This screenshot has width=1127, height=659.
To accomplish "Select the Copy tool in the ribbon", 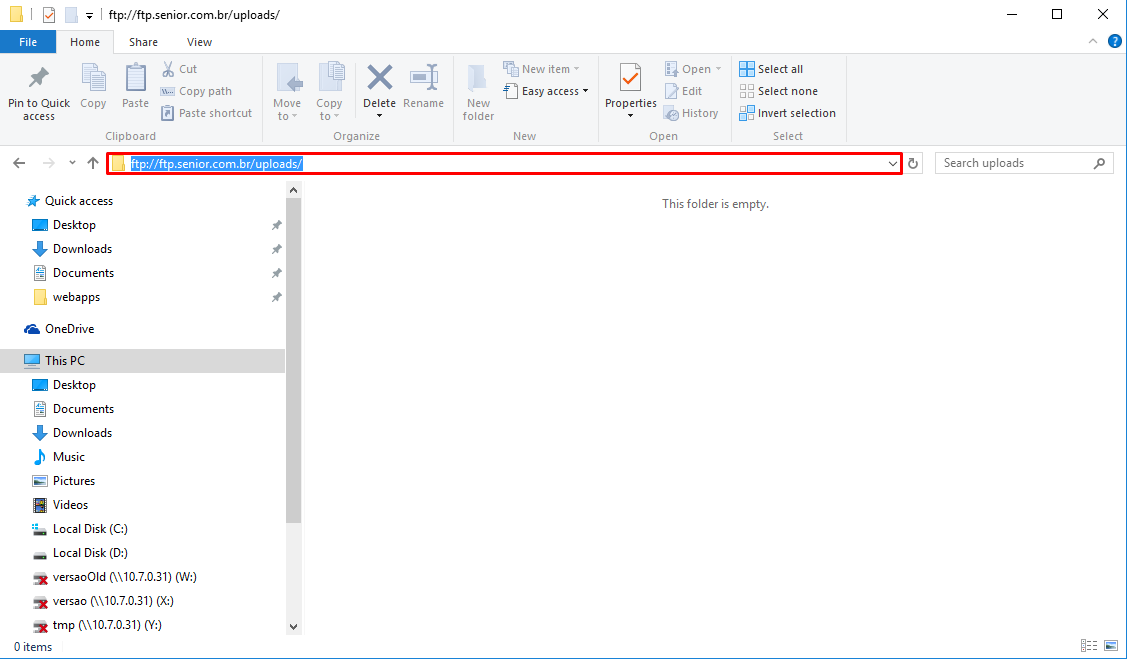I will pos(93,89).
